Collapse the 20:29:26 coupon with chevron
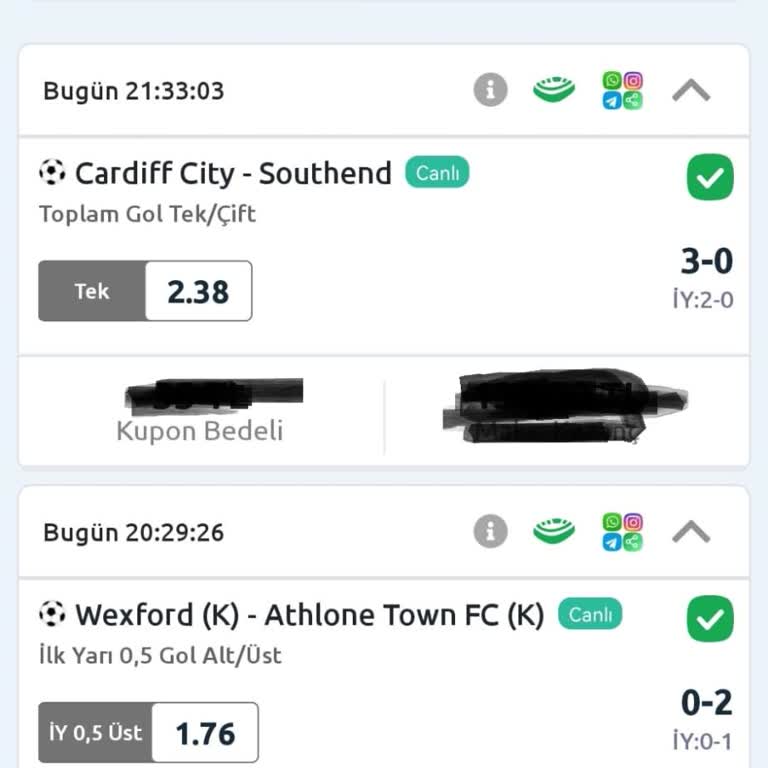This screenshot has height=768, width=768. tap(691, 532)
